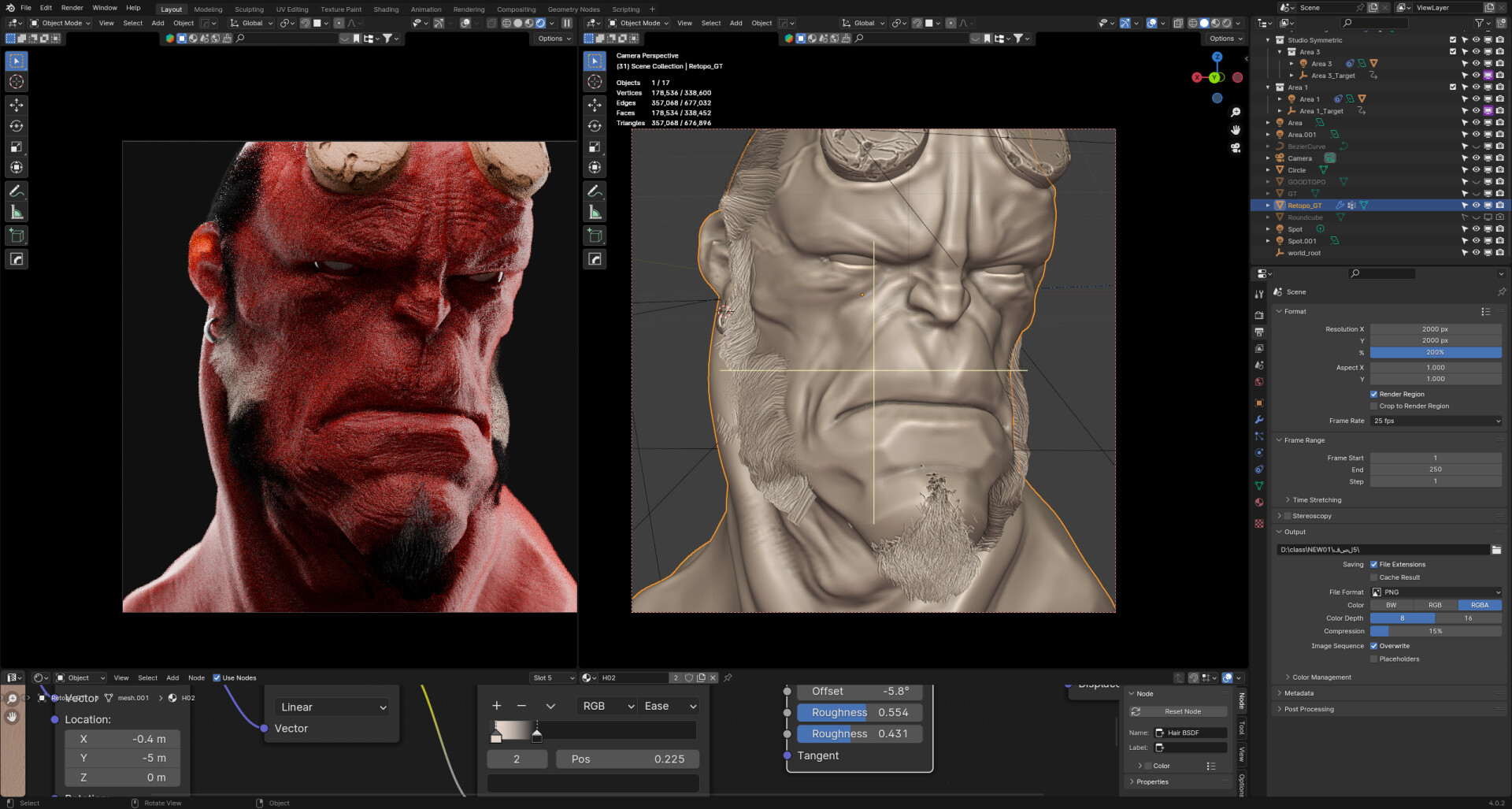Select the Measure tool in right viewport
This screenshot has width=1512, height=809.
tap(595, 213)
